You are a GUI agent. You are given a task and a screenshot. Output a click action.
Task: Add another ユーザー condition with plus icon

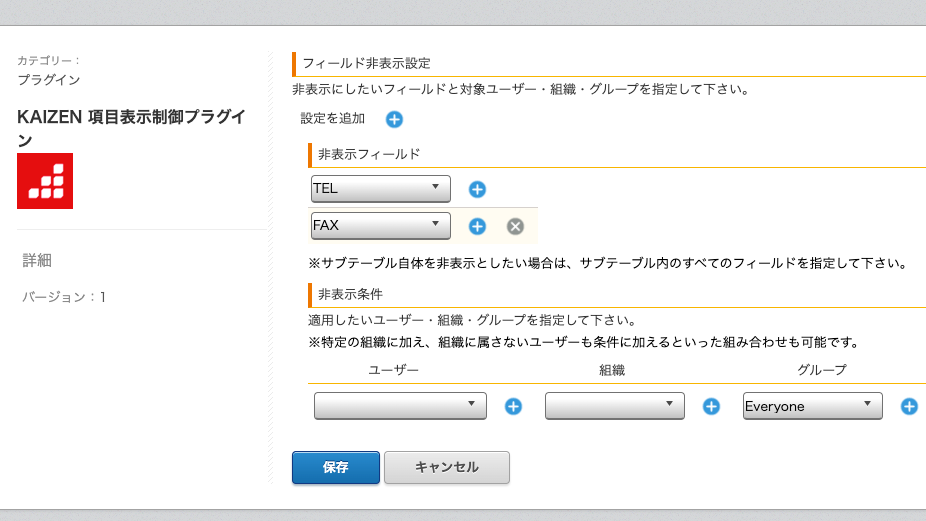point(513,406)
